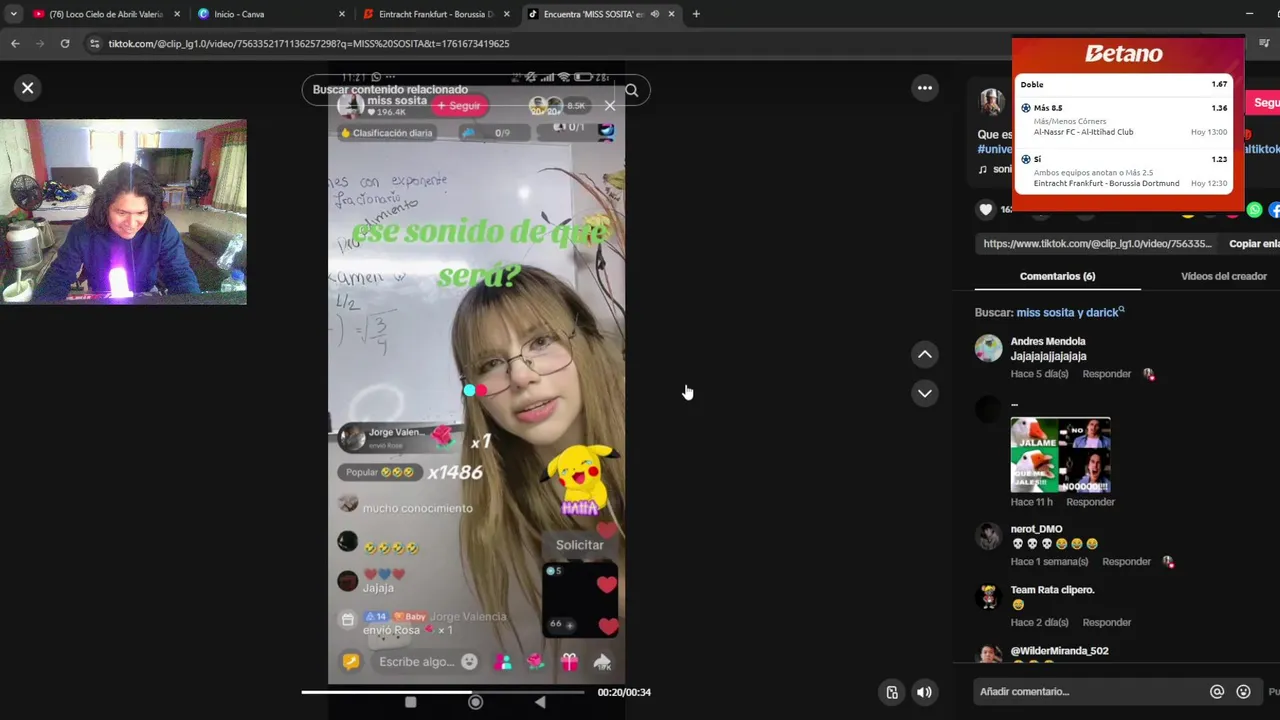Click creator-liked badge on Andres Mendola's comment
This screenshot has width=1280, height=720.
(x=1149, y=374)
